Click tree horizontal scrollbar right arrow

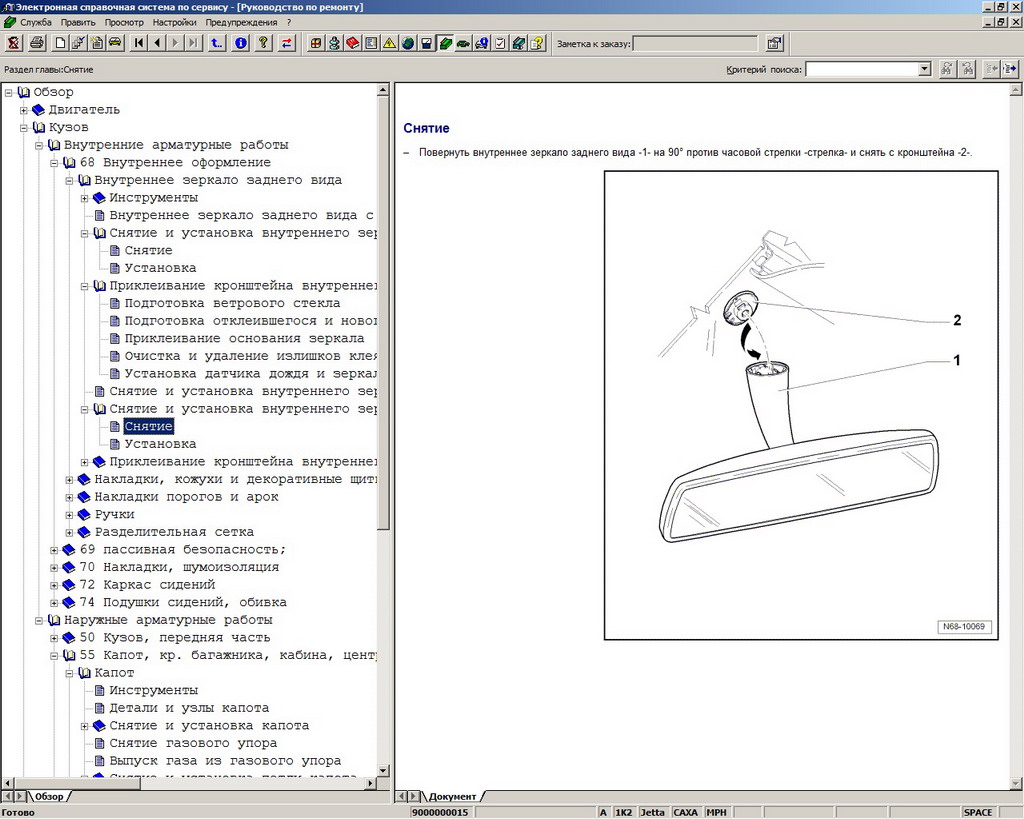tap(370, 782)
